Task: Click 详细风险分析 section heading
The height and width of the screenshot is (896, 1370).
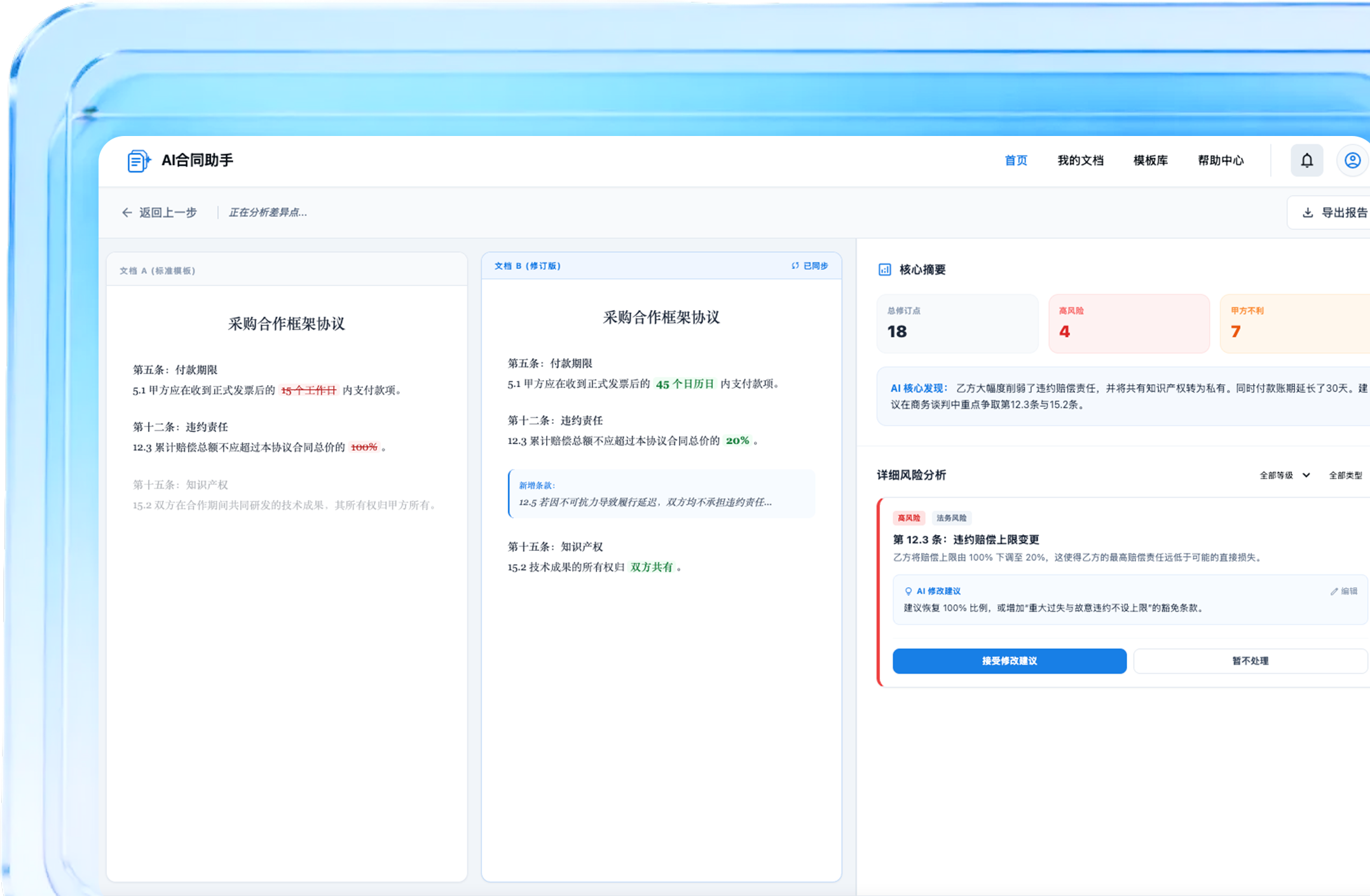Action: click(911, 475)
